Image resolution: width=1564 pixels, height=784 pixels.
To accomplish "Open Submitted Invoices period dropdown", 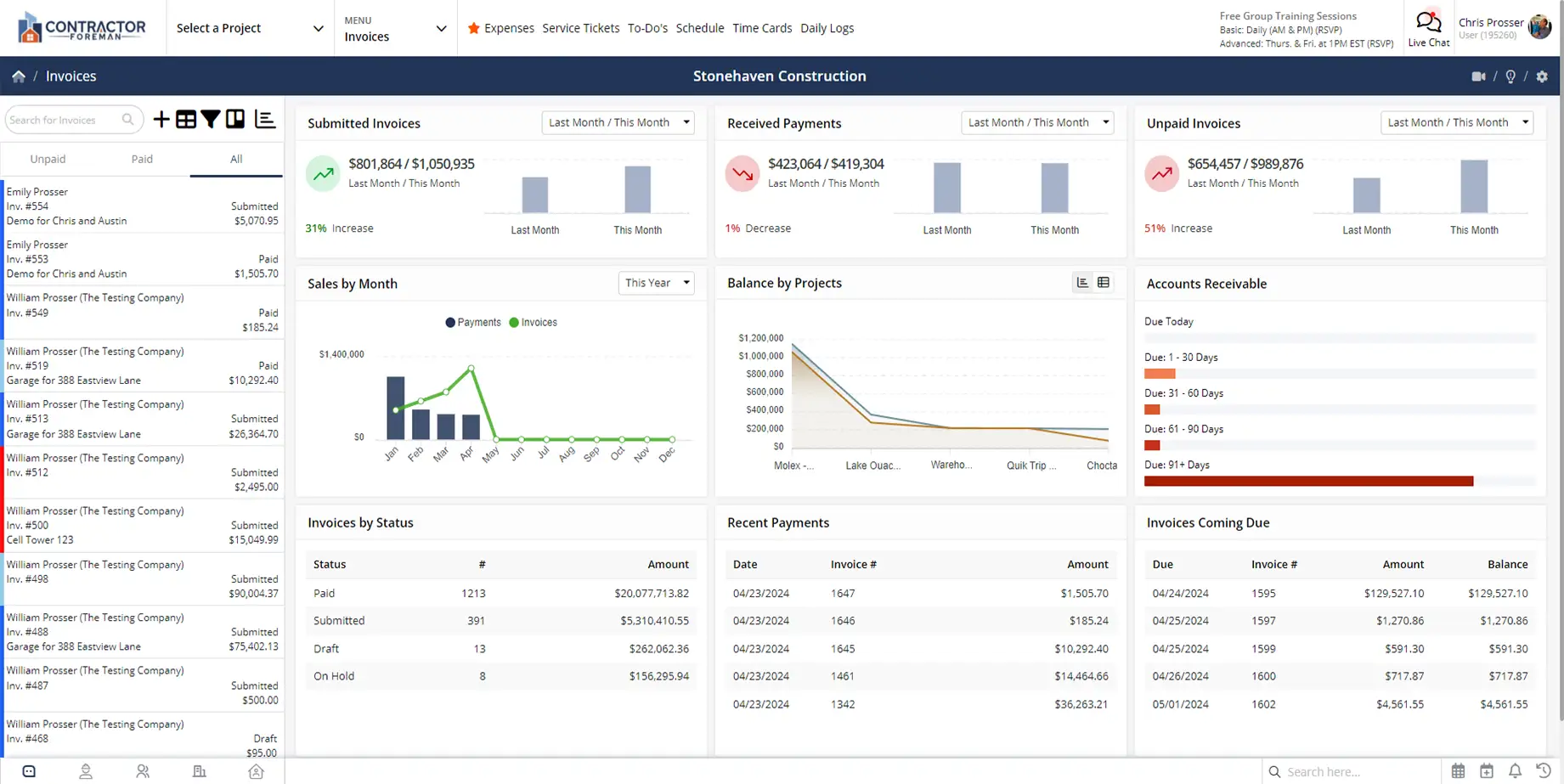I will [x=618, y=122].
